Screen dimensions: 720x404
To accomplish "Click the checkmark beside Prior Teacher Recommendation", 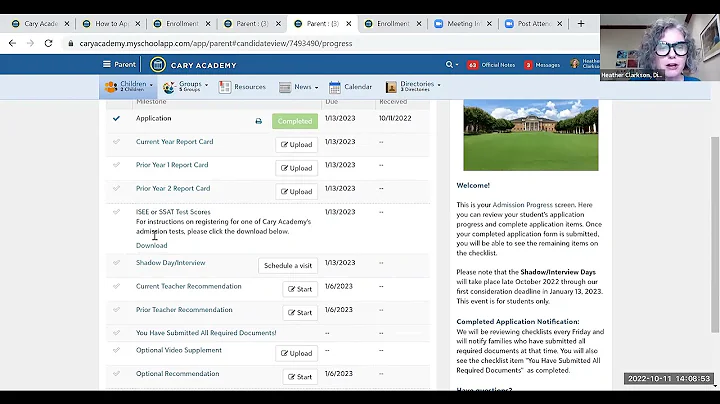I will point(116,309).
